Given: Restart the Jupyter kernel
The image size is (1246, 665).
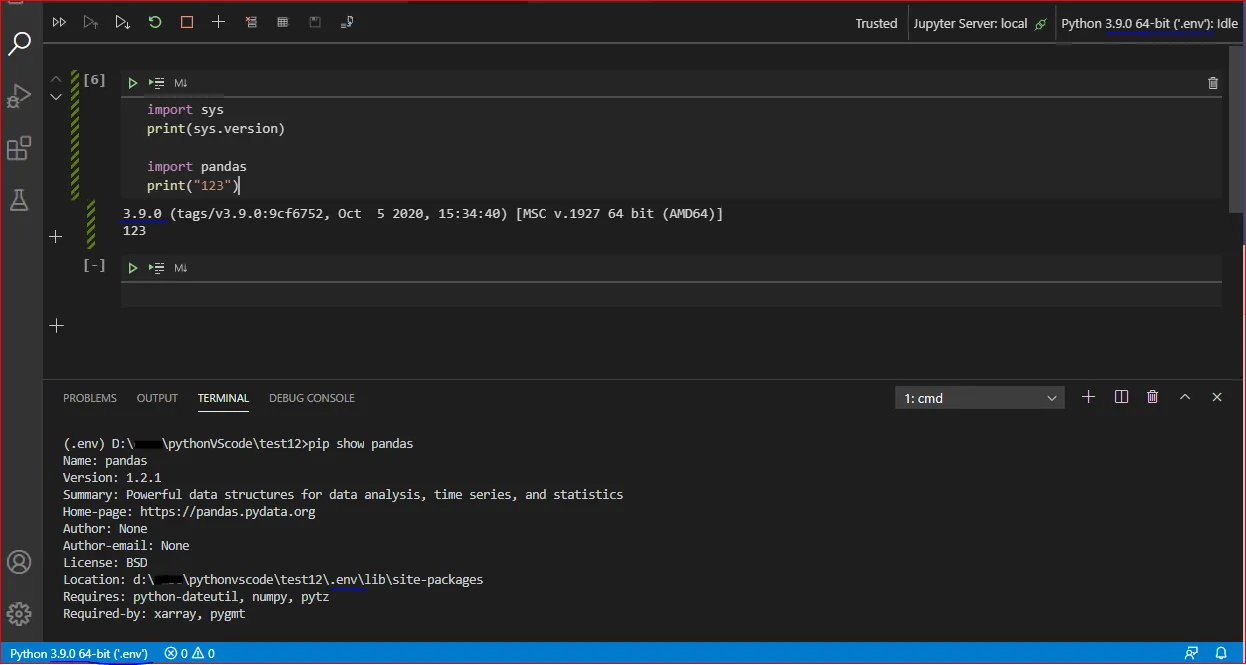Looking at the screenshot, I should [155, 22].
